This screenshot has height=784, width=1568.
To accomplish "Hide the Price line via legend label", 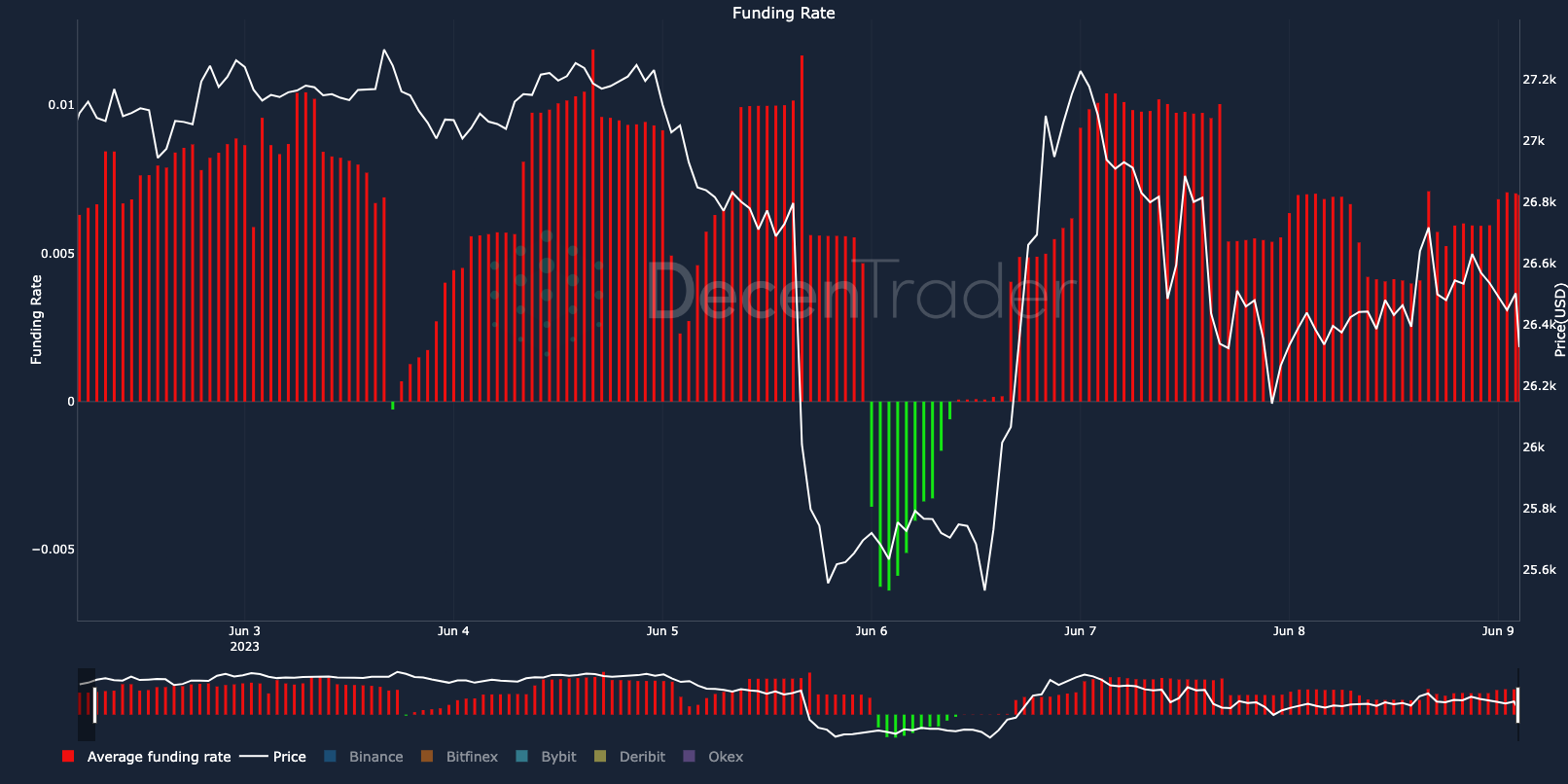I will pos(290,757).
